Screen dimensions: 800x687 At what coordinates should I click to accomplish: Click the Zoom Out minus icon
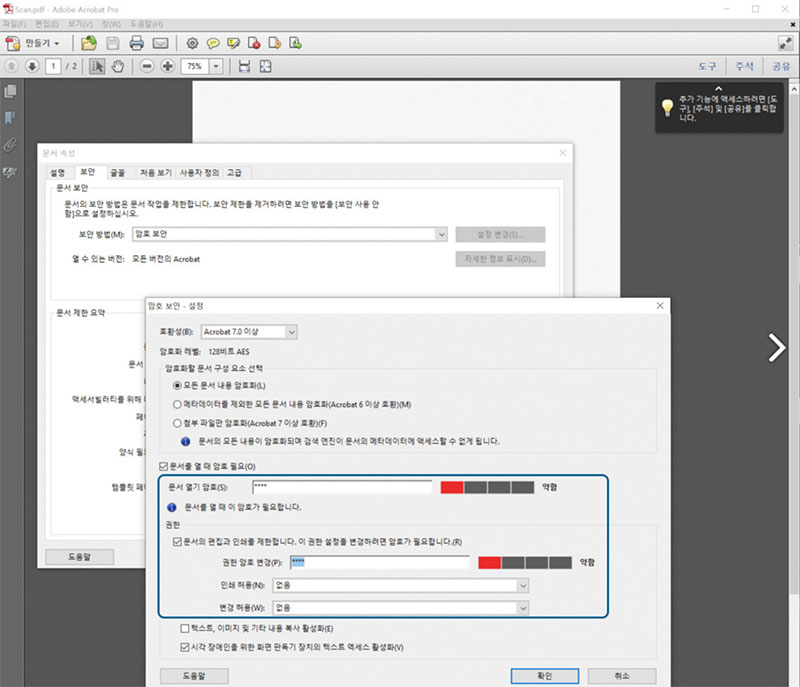pyautogui.click(x=146, y=66)
